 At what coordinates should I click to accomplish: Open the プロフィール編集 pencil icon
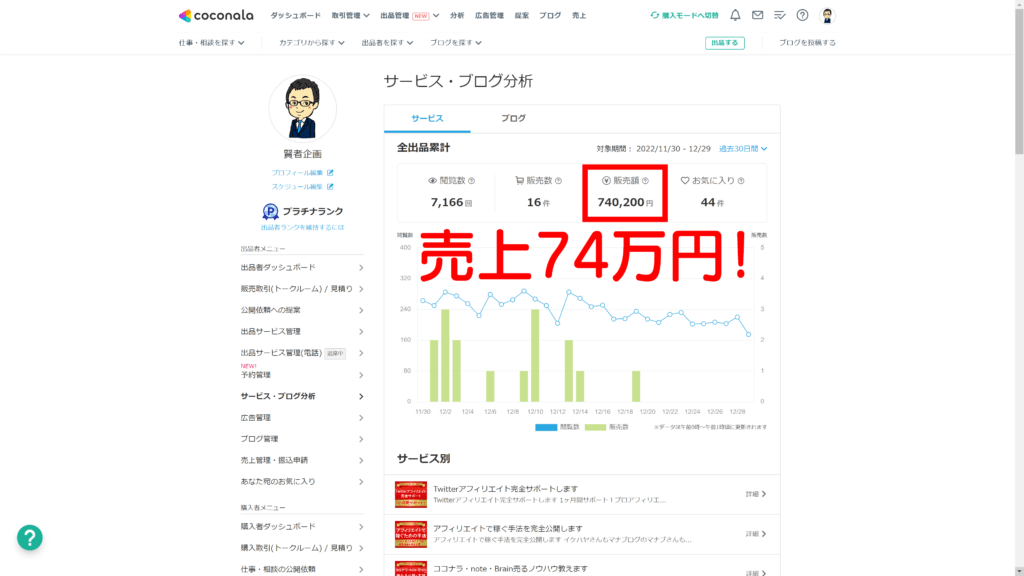[x=331, y=173]
